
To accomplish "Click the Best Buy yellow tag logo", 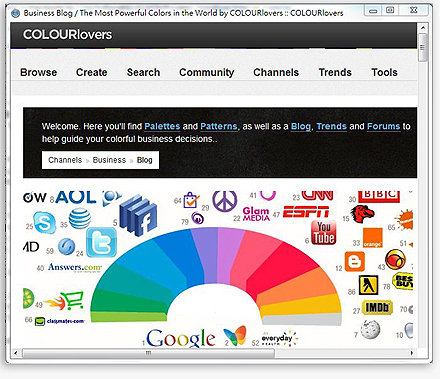I will click(x=403, y=281).
